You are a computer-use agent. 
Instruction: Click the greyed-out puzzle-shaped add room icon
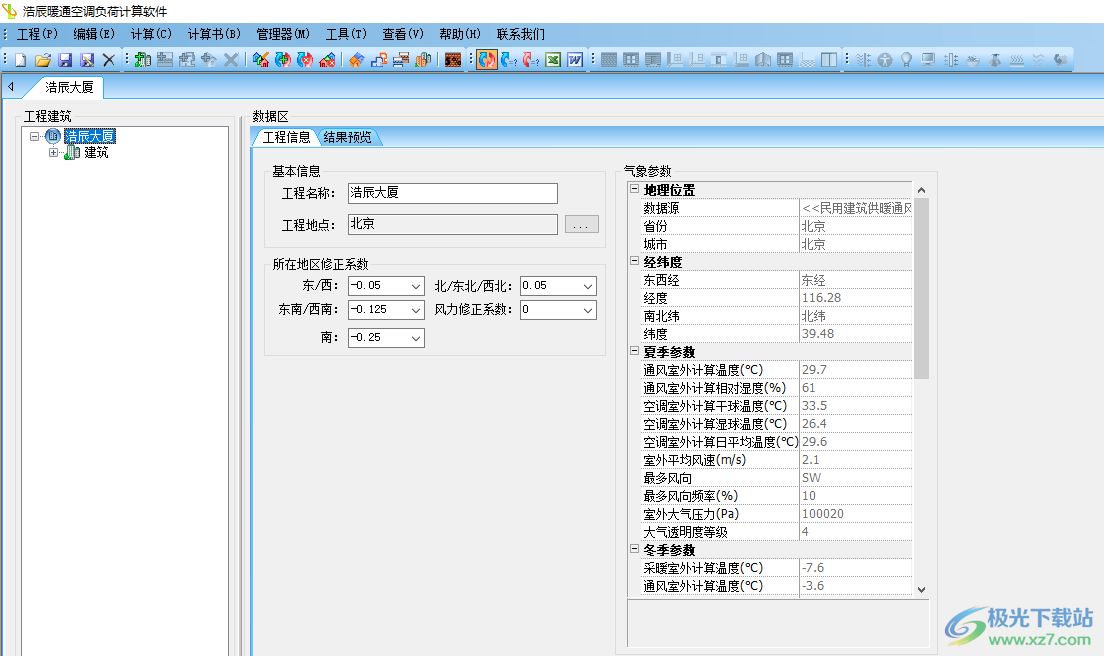[187, 60]
